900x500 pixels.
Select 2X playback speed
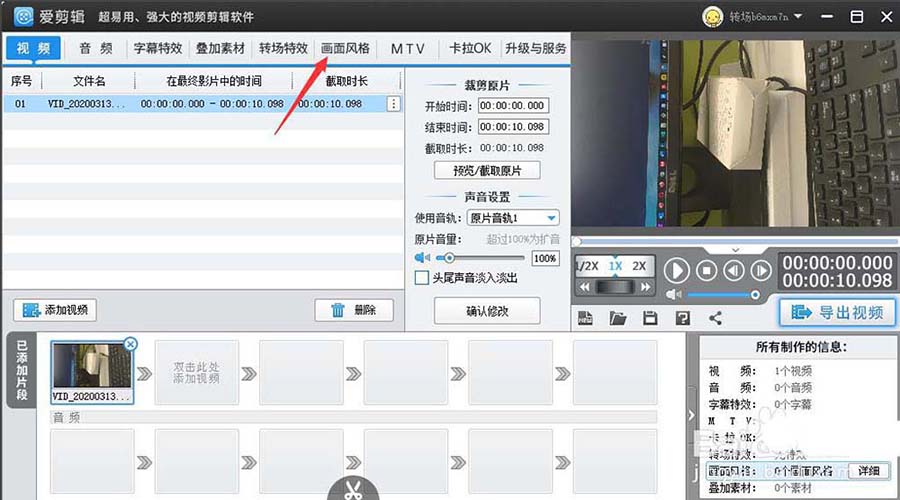[639, 266]
